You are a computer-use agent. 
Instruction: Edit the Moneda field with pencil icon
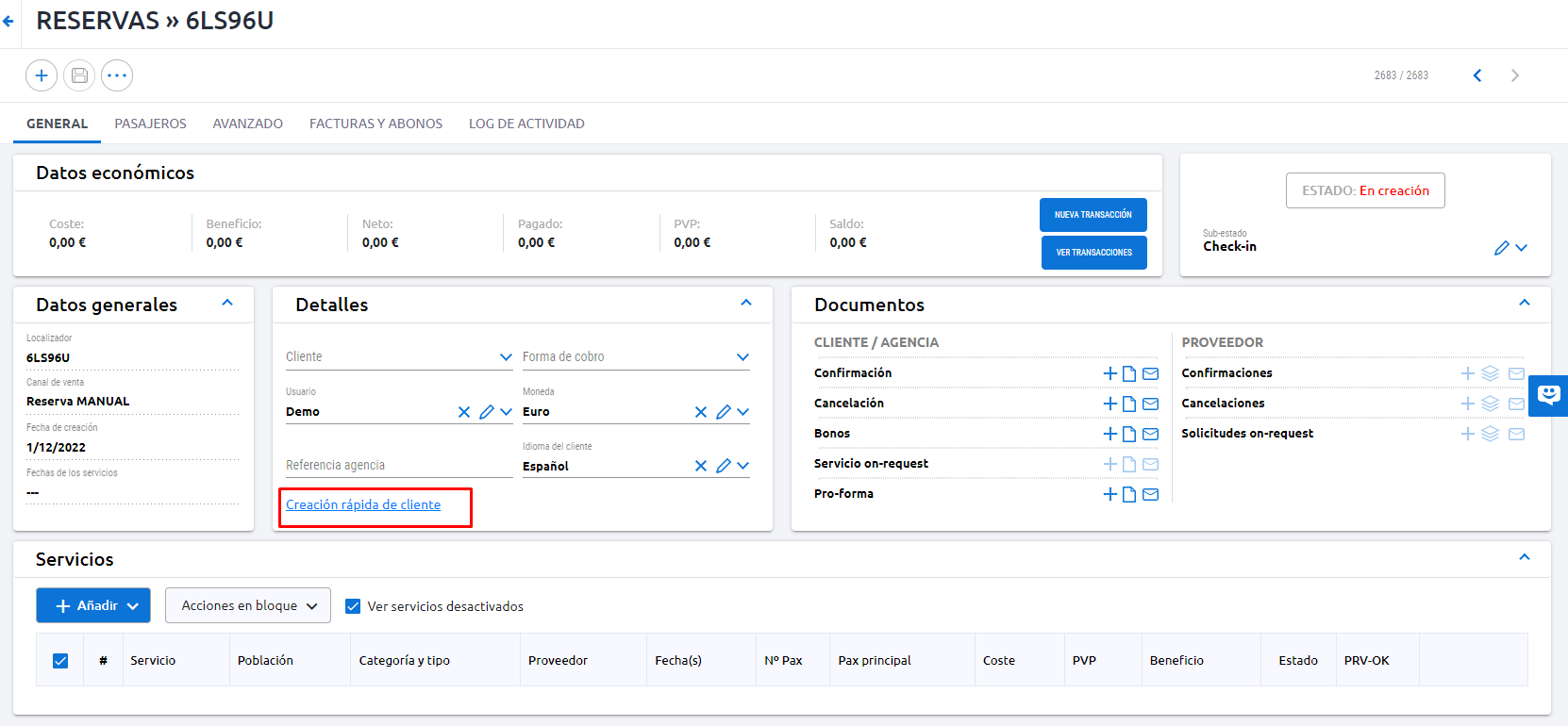(724, 412)
